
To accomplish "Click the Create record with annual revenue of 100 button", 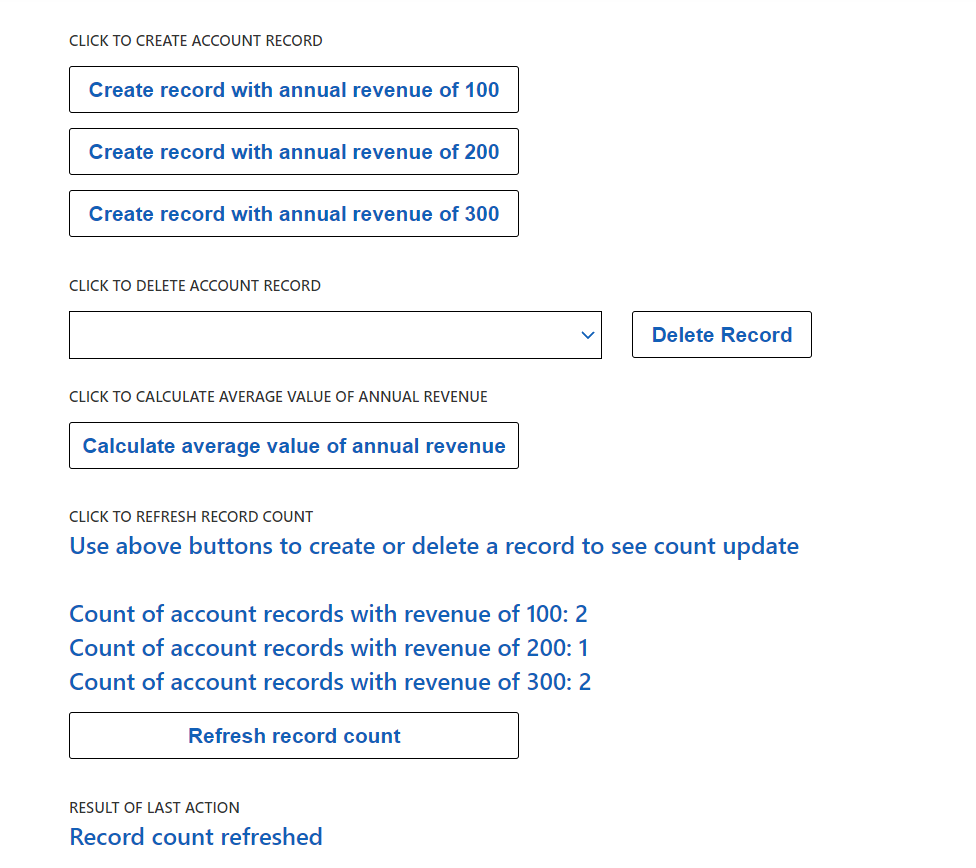I will (x=293, y=90).
